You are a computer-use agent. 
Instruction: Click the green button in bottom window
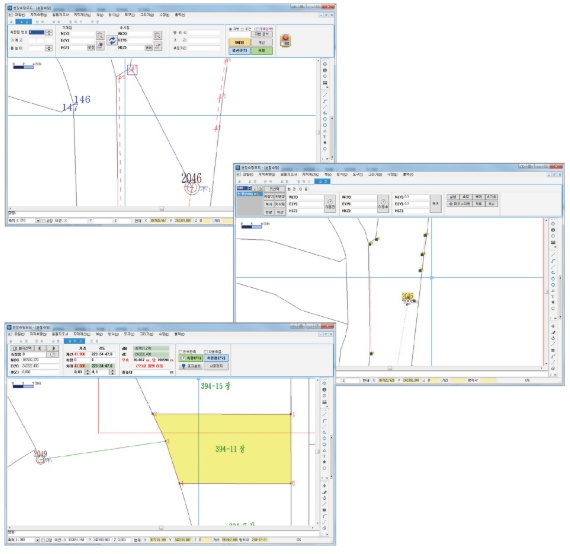point(190,358)
